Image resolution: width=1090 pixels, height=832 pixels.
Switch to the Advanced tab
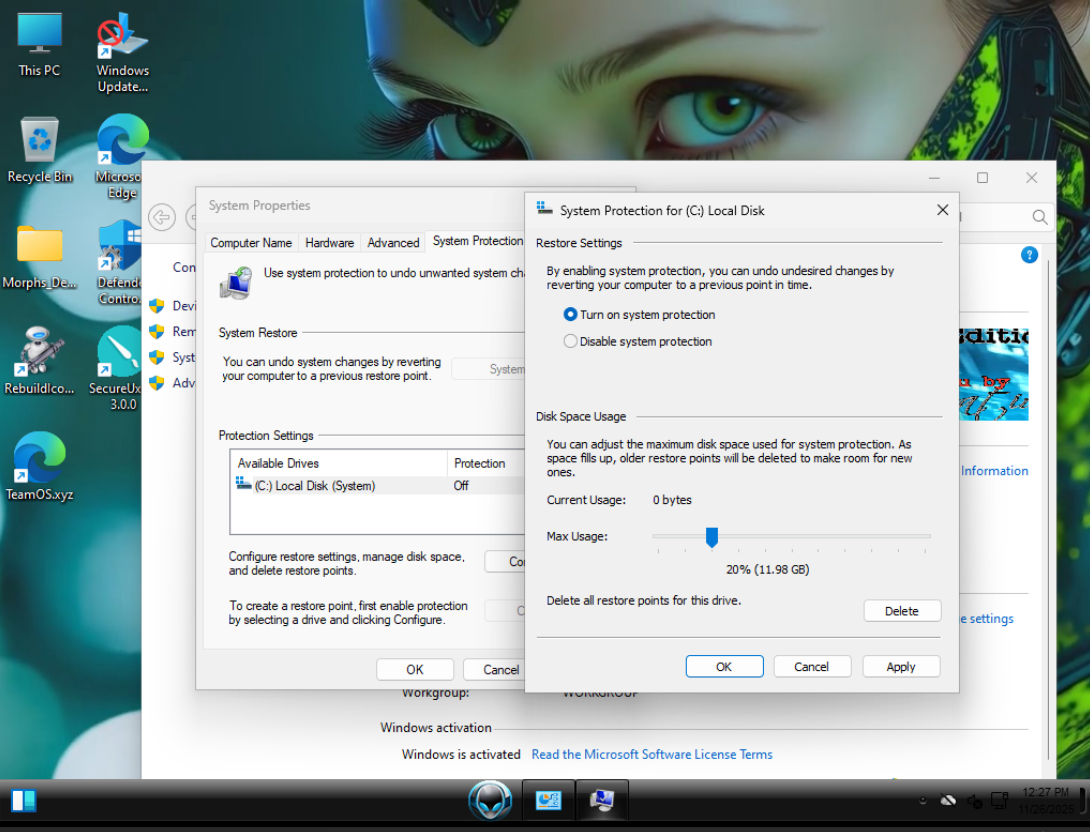coord(393,242)
